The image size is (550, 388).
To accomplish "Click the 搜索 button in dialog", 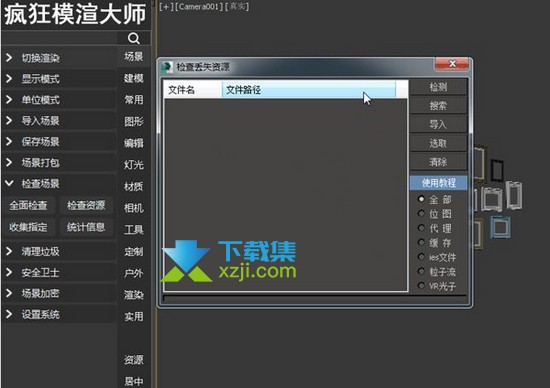I will (438, 106).
